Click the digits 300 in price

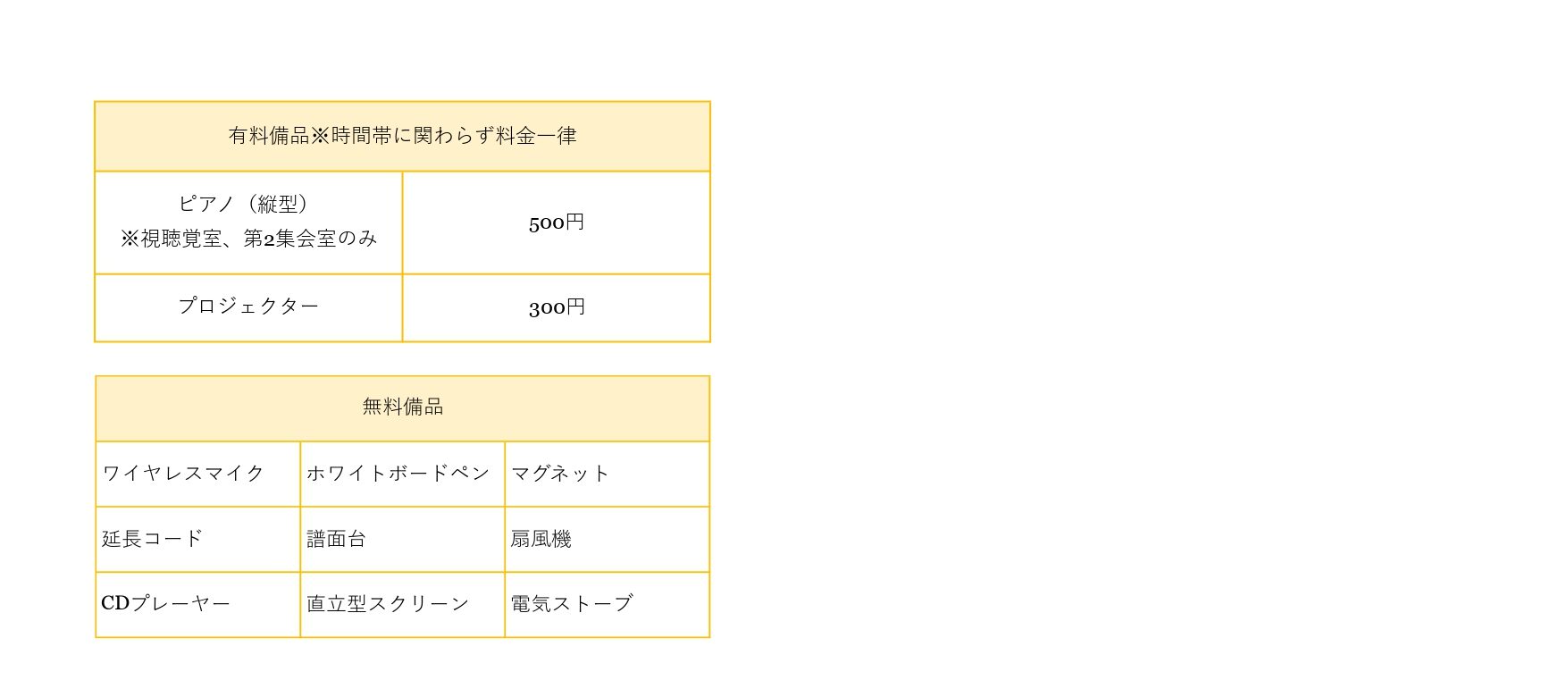coord(547,307)
